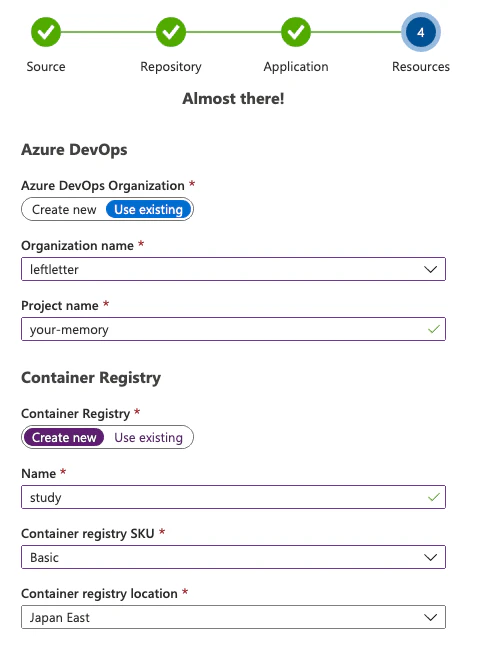Click the green validation check in Project name
The image size is (481, 654).
coord(434,330)
